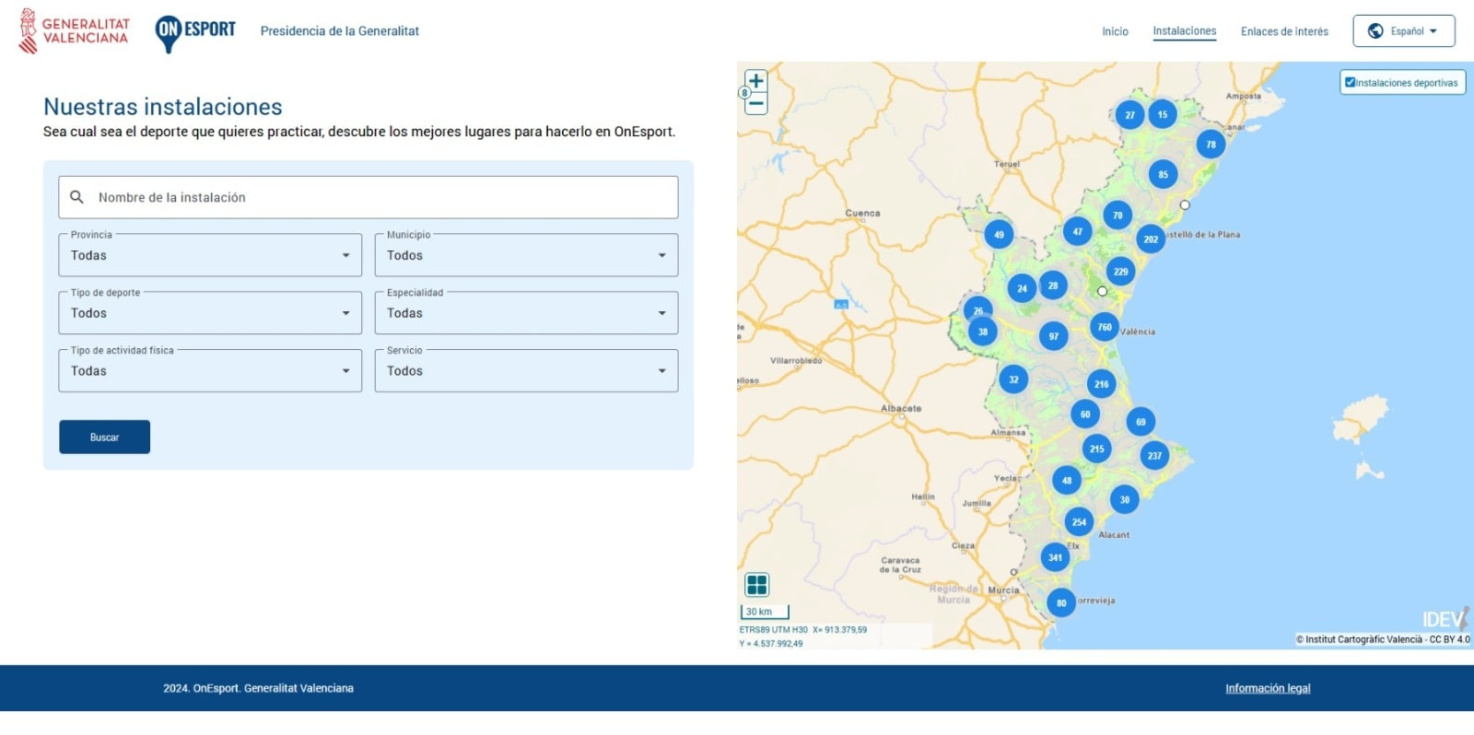
Task: Select the 237 cluster marker on map
Action: pyautogui.click(x=1154, y=456)
